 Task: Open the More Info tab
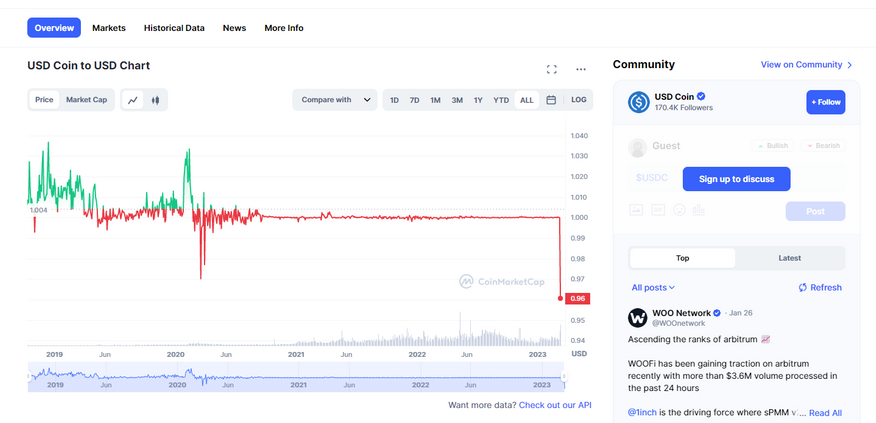[x=284, y=28]
